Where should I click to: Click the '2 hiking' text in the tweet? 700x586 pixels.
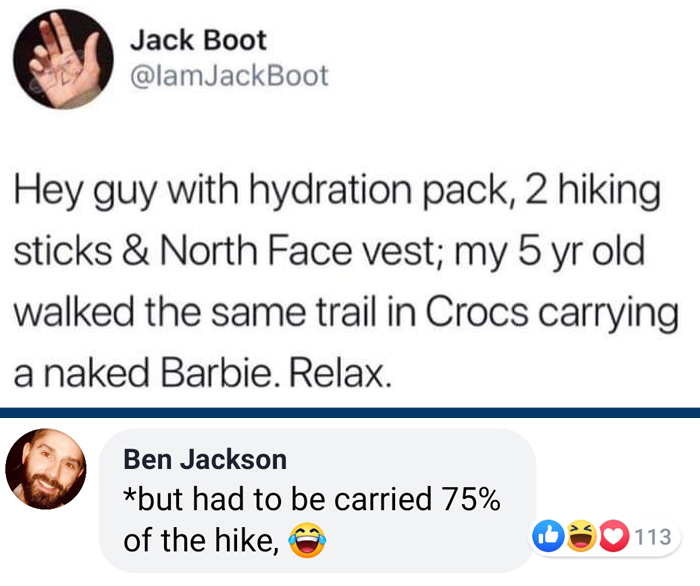tap(593, 191)
